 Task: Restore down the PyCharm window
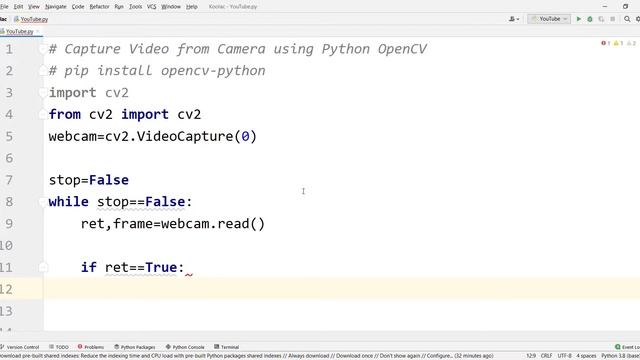(625, 7)
